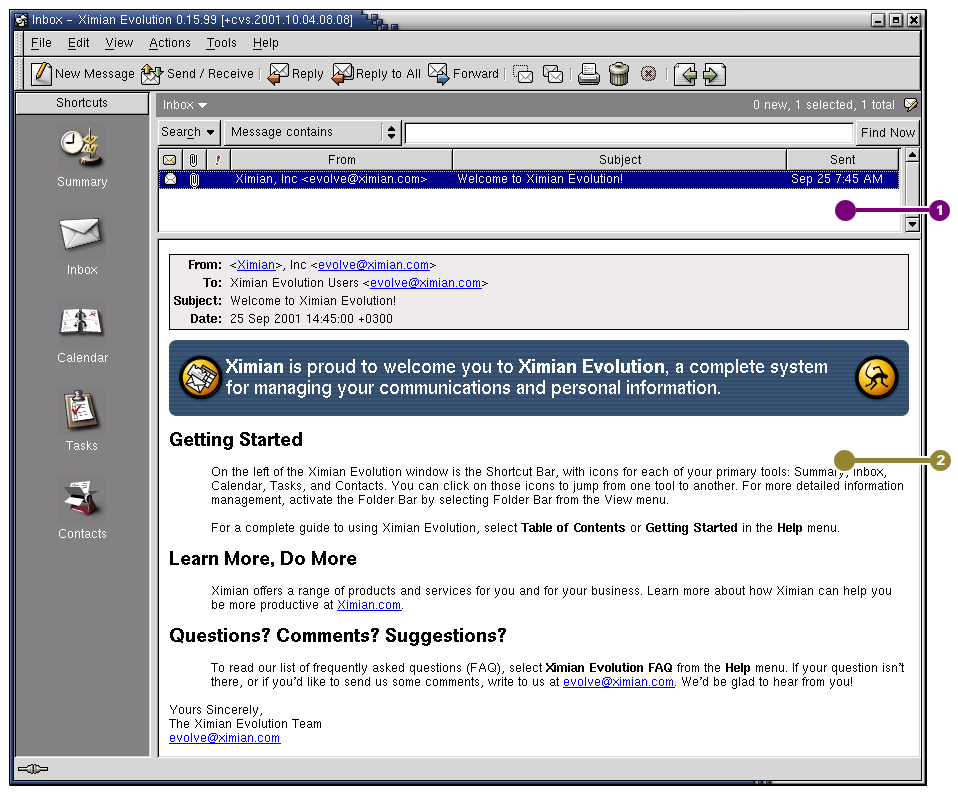The image size is (958, 792).
Task: Compose with the New Message button
Action: click(x=83, y=74)
